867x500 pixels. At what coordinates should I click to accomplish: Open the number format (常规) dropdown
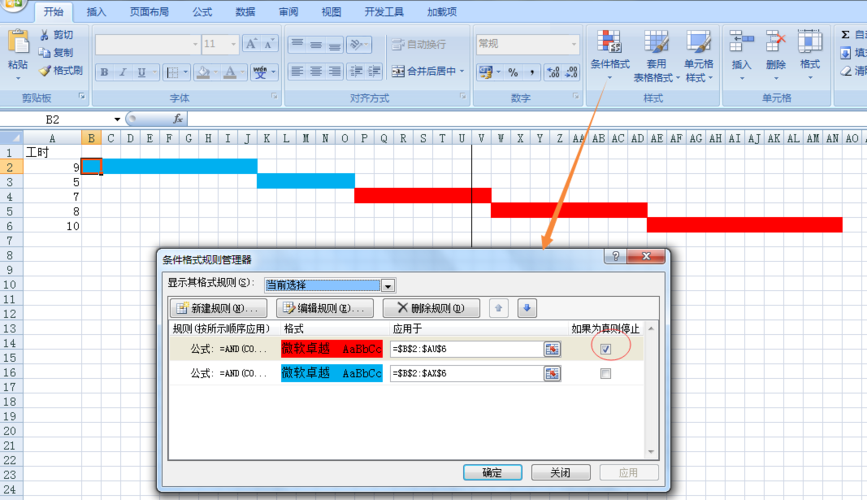click(x=574, y=44)
